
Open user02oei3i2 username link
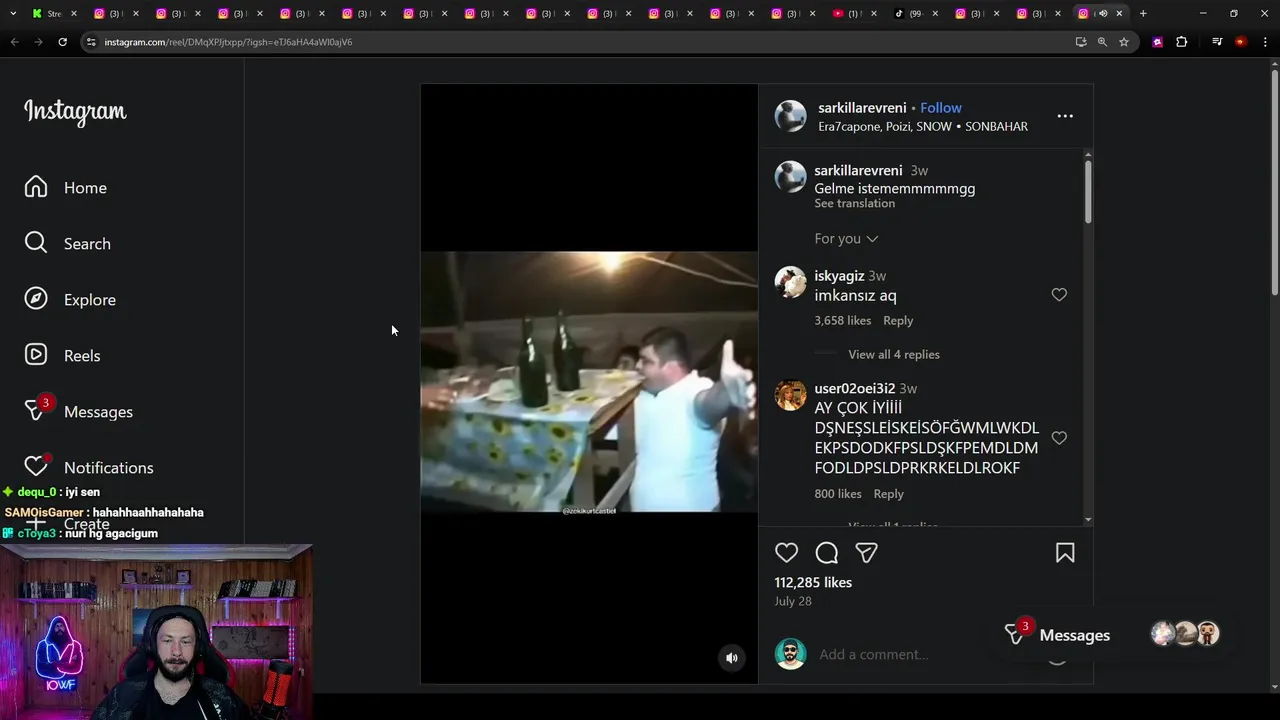(x=854, y=388)
